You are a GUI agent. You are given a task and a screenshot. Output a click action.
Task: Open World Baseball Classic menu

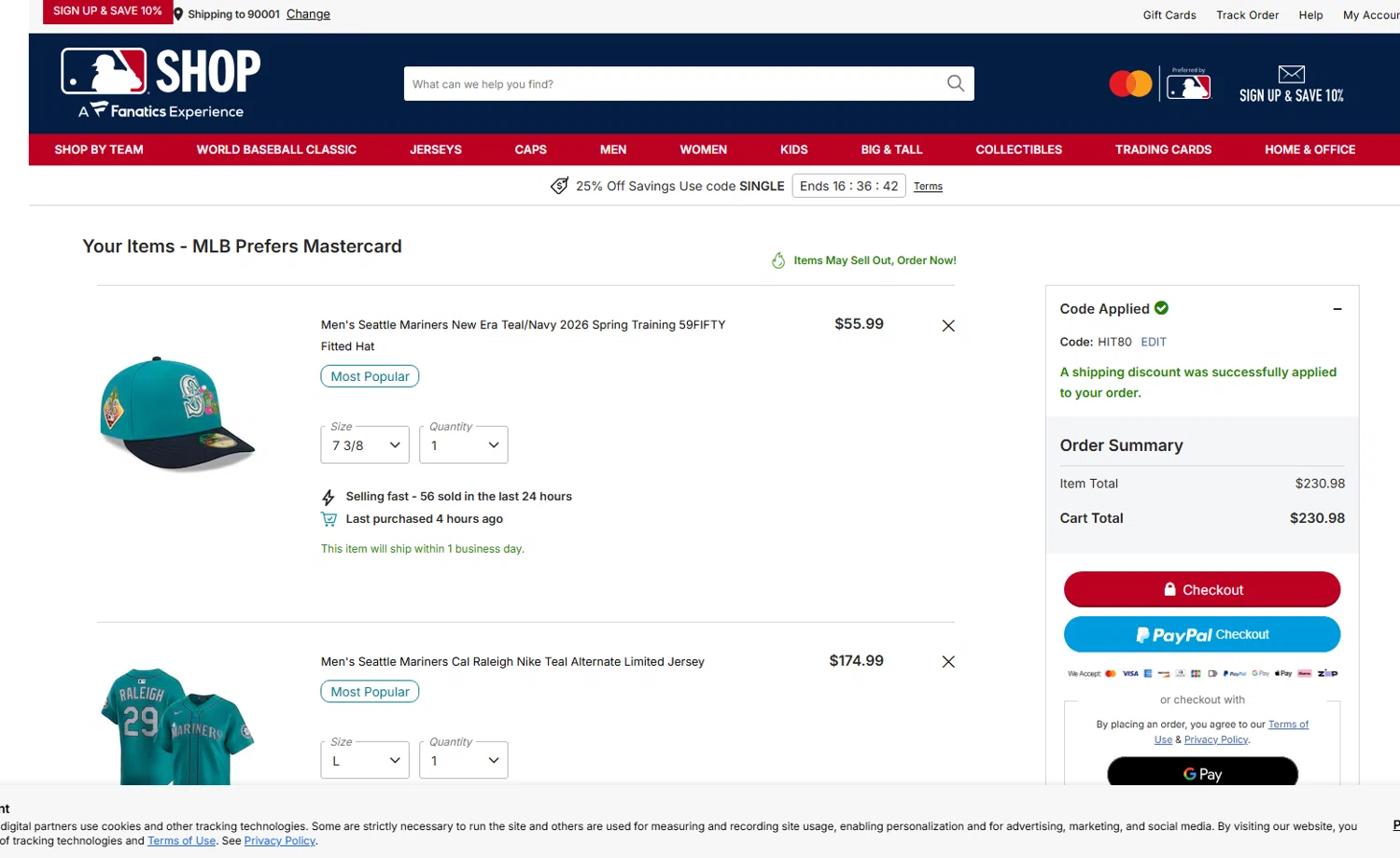[276, 149]
